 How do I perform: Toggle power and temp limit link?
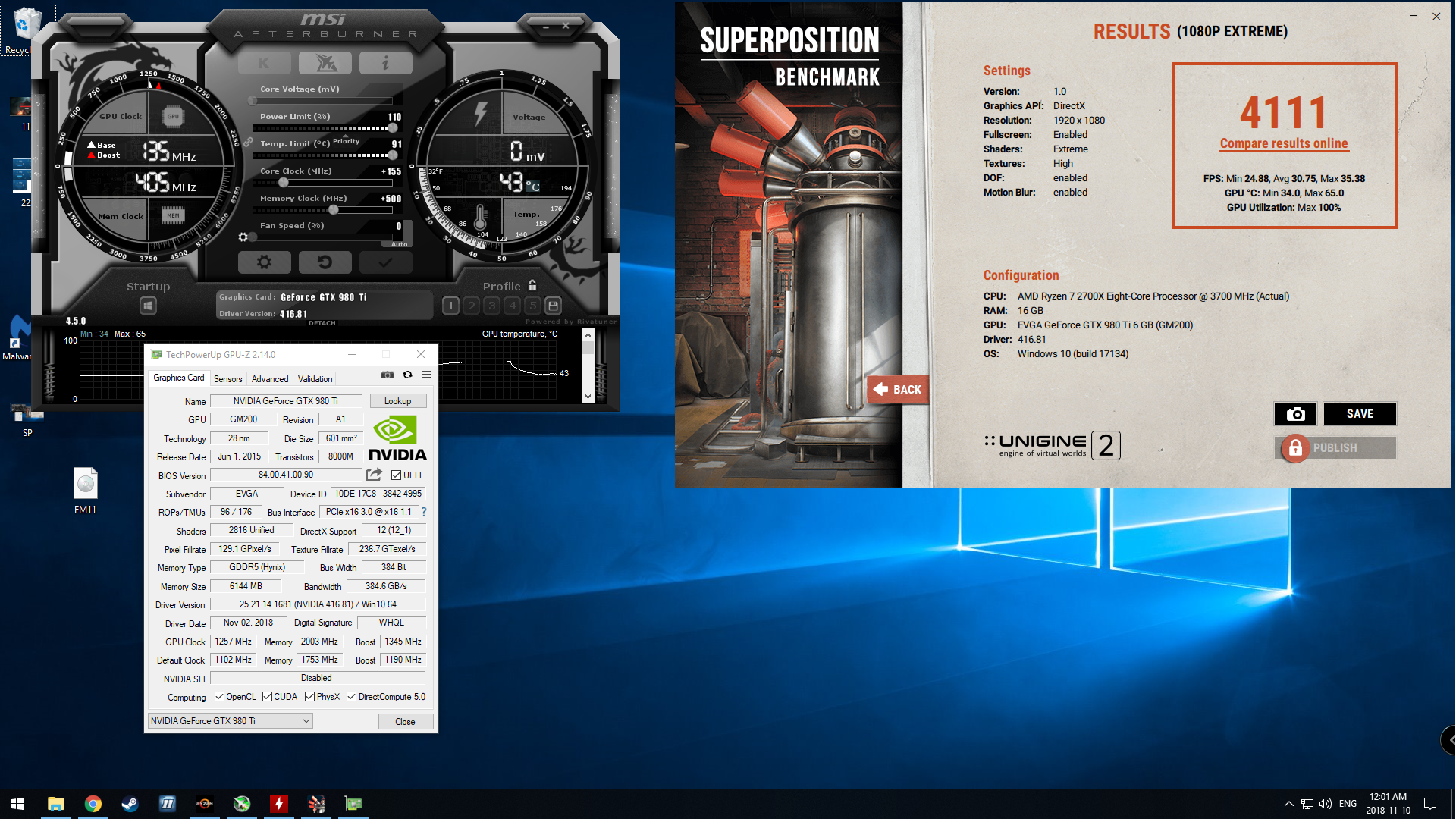(248, 143)
